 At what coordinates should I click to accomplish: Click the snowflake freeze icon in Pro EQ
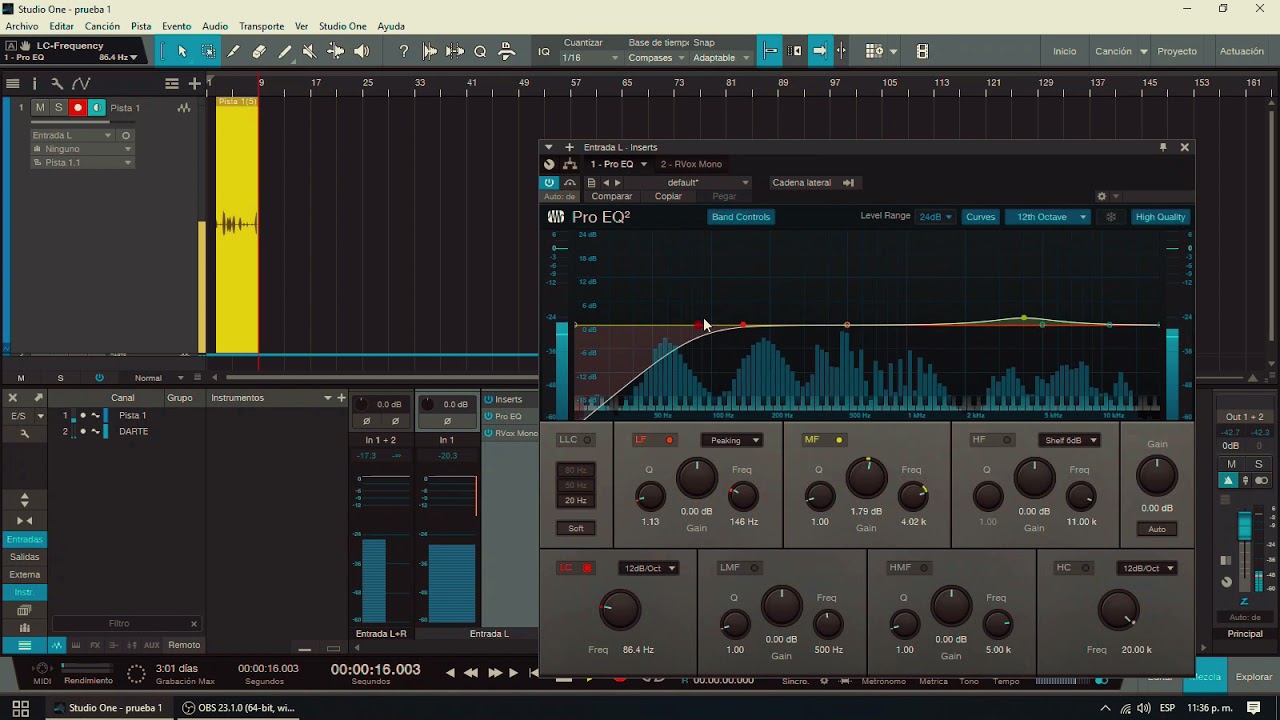1110,217
